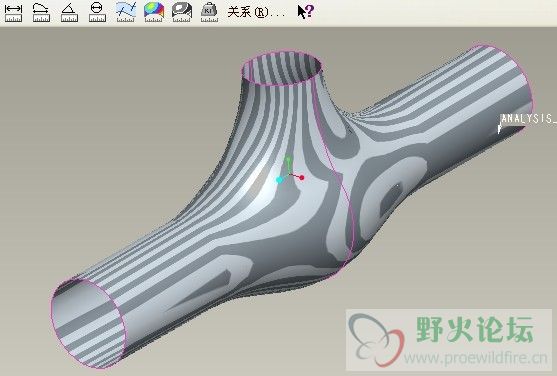Viewport: 557px width, 376px height.
Task: Open the shaded curvature analysis tool
Action: point(154,12)
